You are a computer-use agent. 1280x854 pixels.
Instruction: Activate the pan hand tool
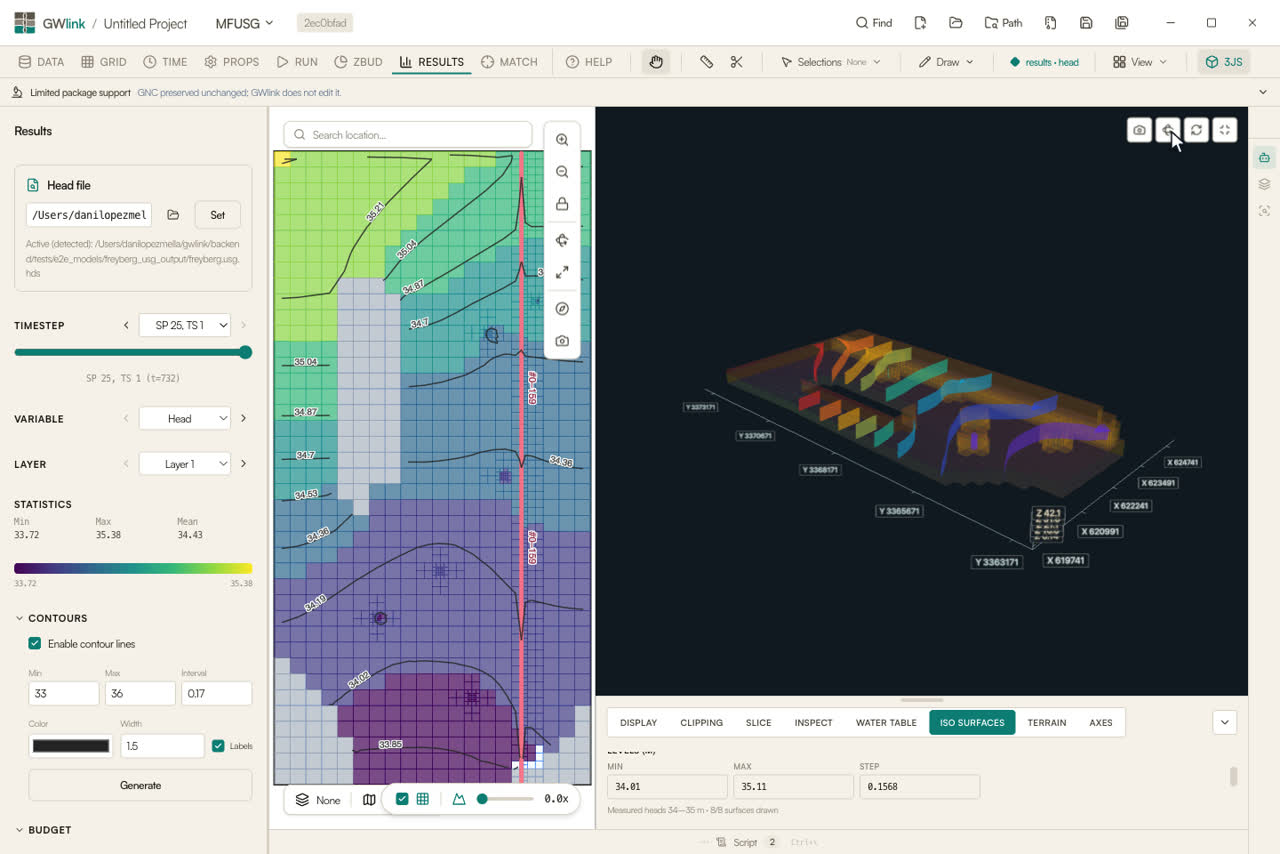[656, 62]
